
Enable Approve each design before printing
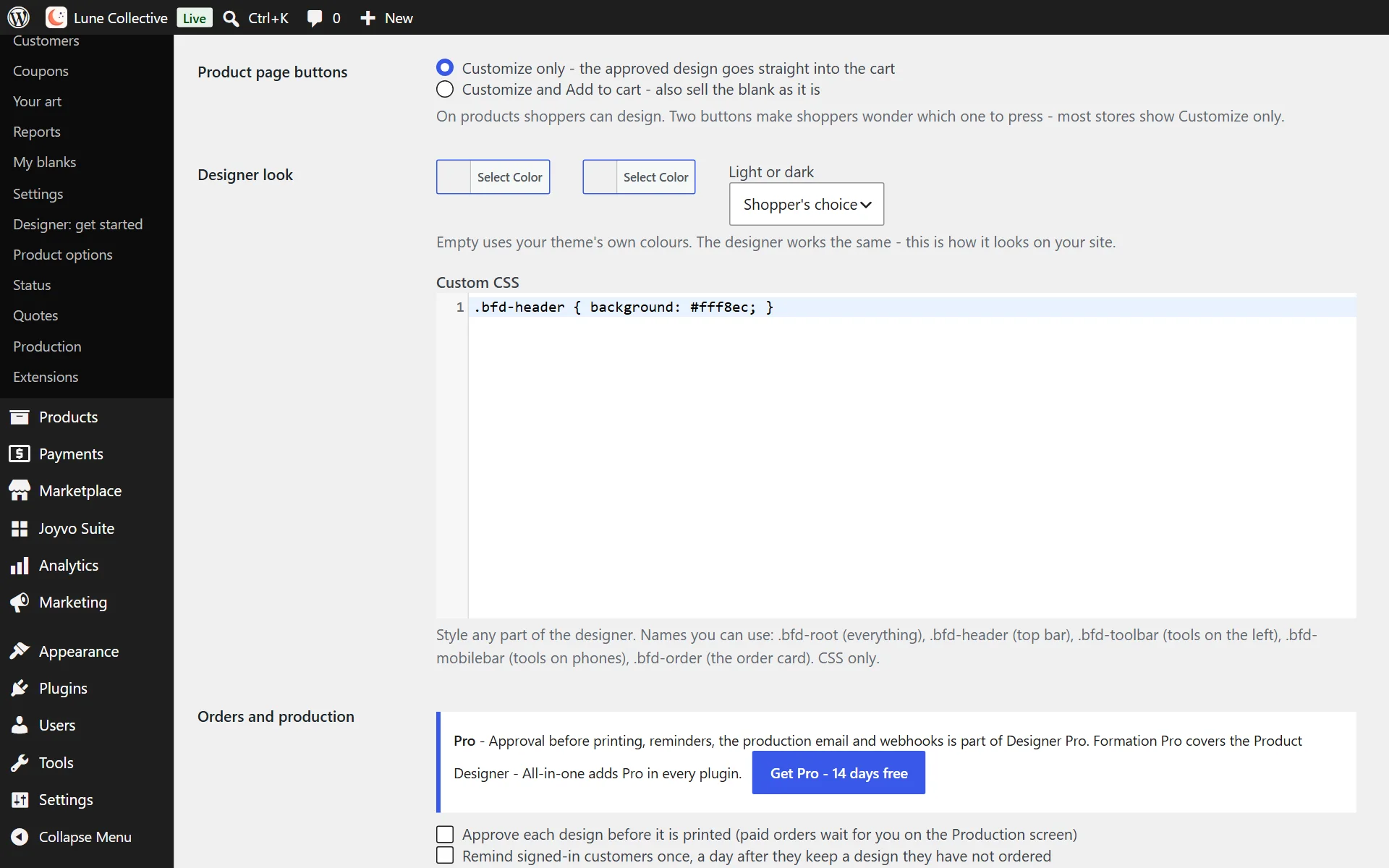pos(445,834)
